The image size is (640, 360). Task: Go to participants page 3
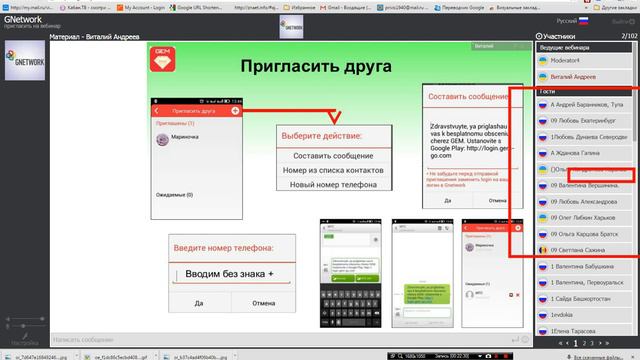[592, 343]
